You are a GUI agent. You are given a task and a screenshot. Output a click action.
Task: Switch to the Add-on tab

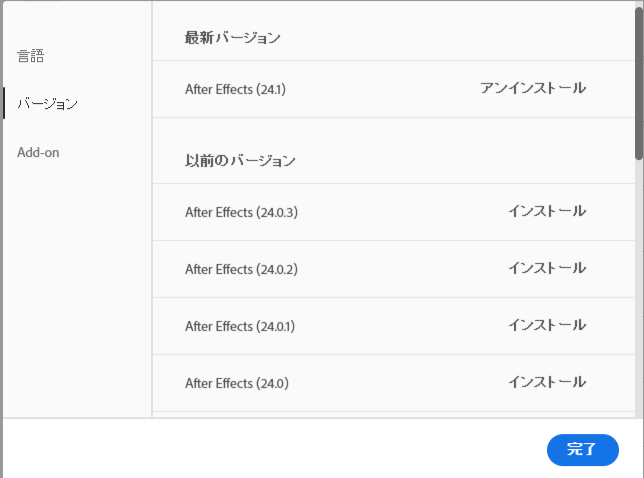click(x=38, y=152)
